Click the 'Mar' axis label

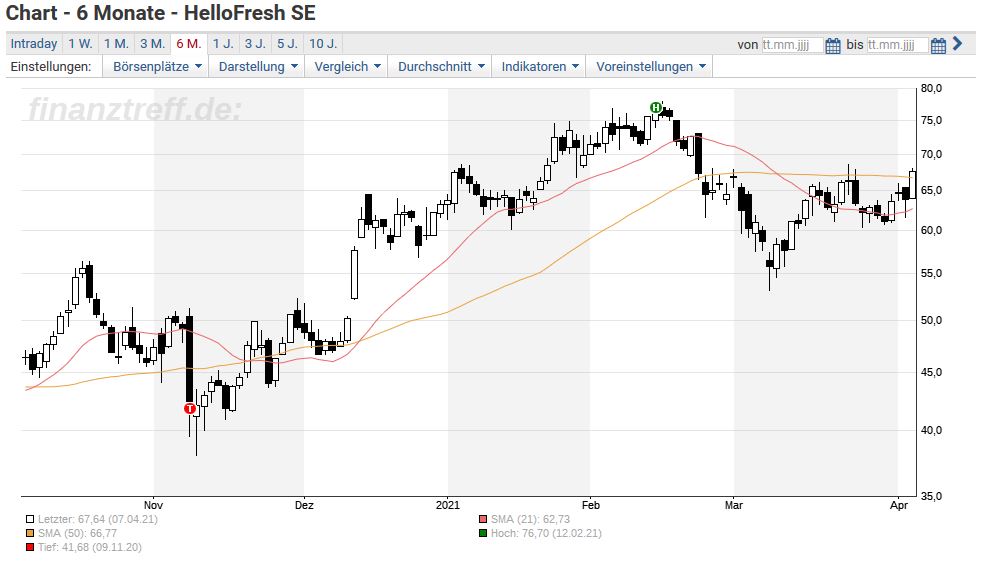[733, 505]
